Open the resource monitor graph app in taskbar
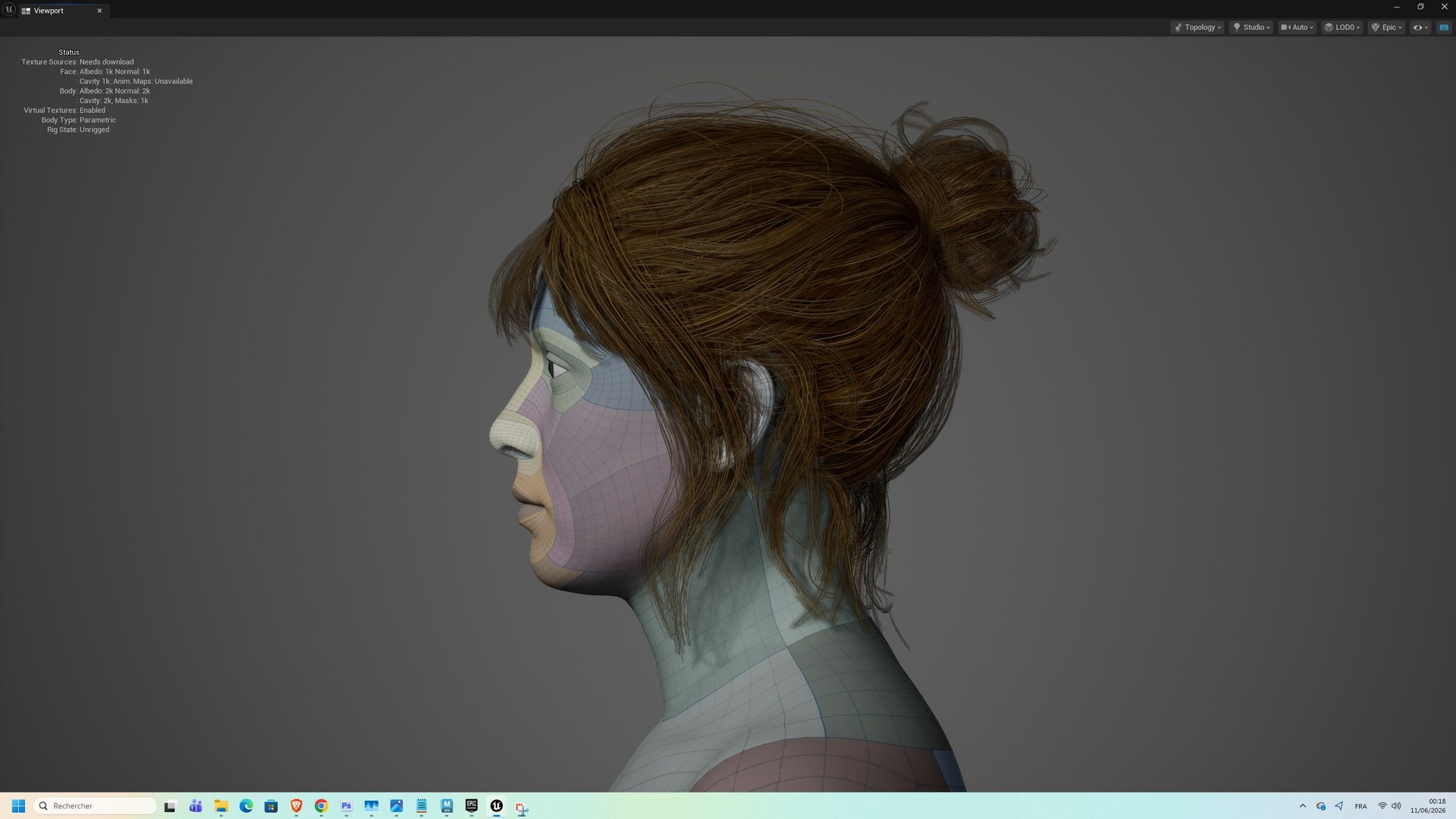The height and width of the screenshot is (819, 1456). pyautogui.click(x=371, y=806)
